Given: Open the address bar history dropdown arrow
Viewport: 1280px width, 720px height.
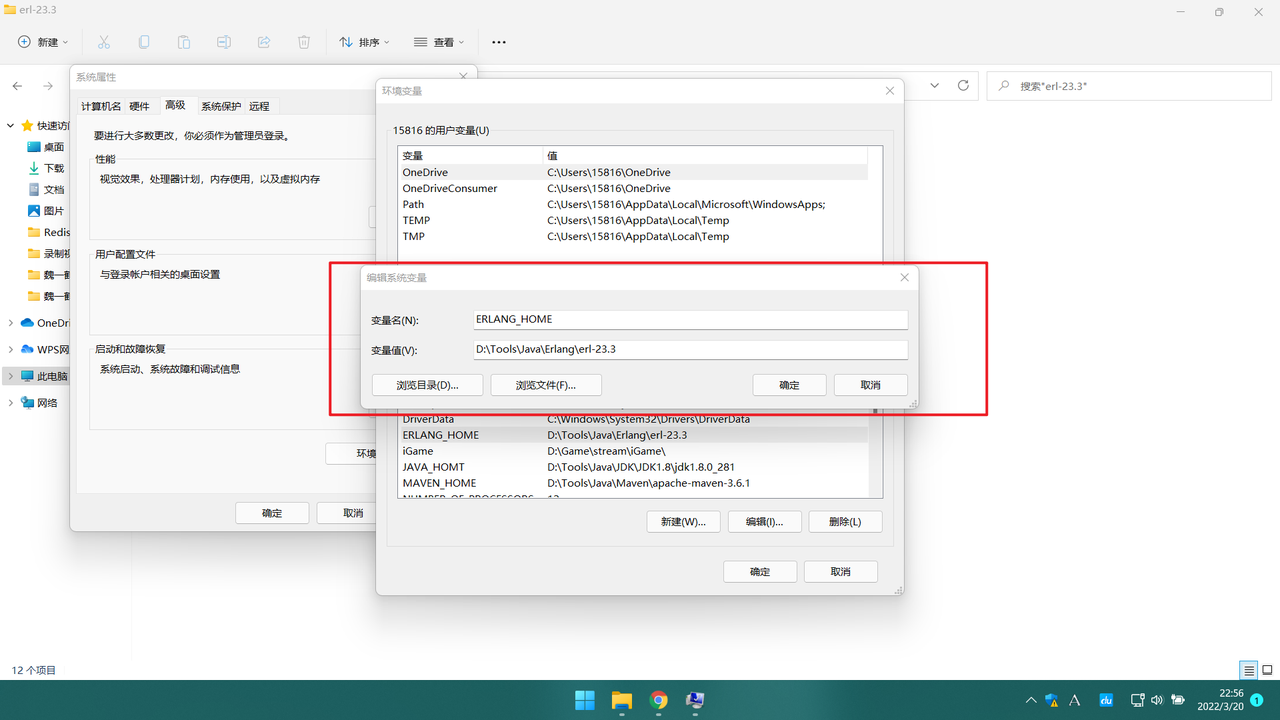Looking at the screenshot, I should 934,86.
